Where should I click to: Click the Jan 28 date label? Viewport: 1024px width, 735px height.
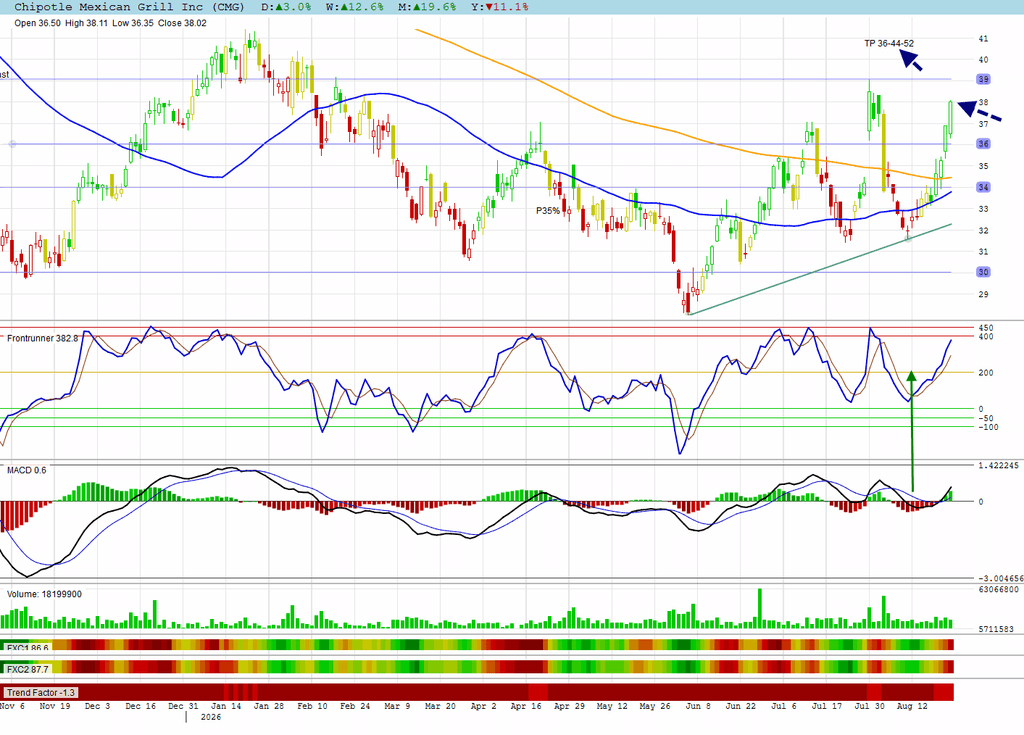point(268,706)
